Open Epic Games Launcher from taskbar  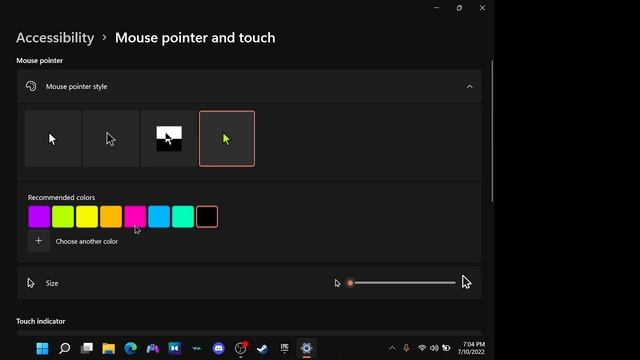coord(284,348)
